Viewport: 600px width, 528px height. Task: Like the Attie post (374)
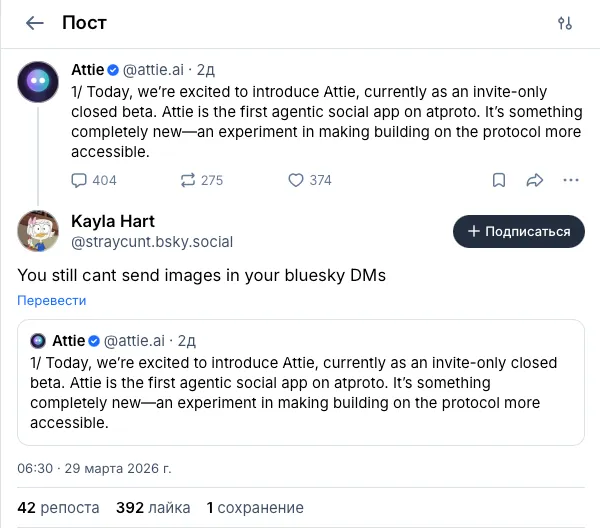295,180
